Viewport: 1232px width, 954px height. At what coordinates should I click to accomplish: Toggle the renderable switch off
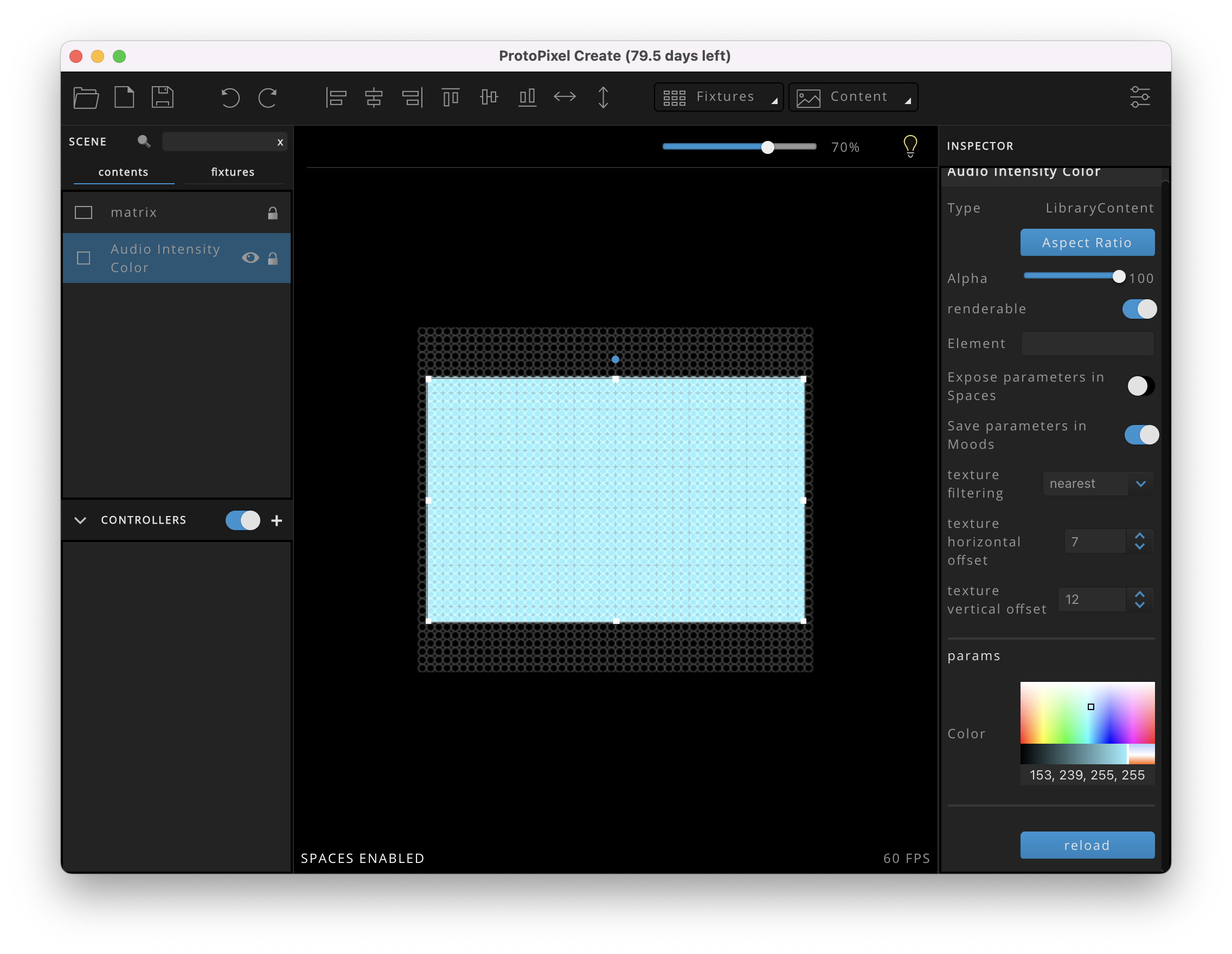coord(1139,309)
